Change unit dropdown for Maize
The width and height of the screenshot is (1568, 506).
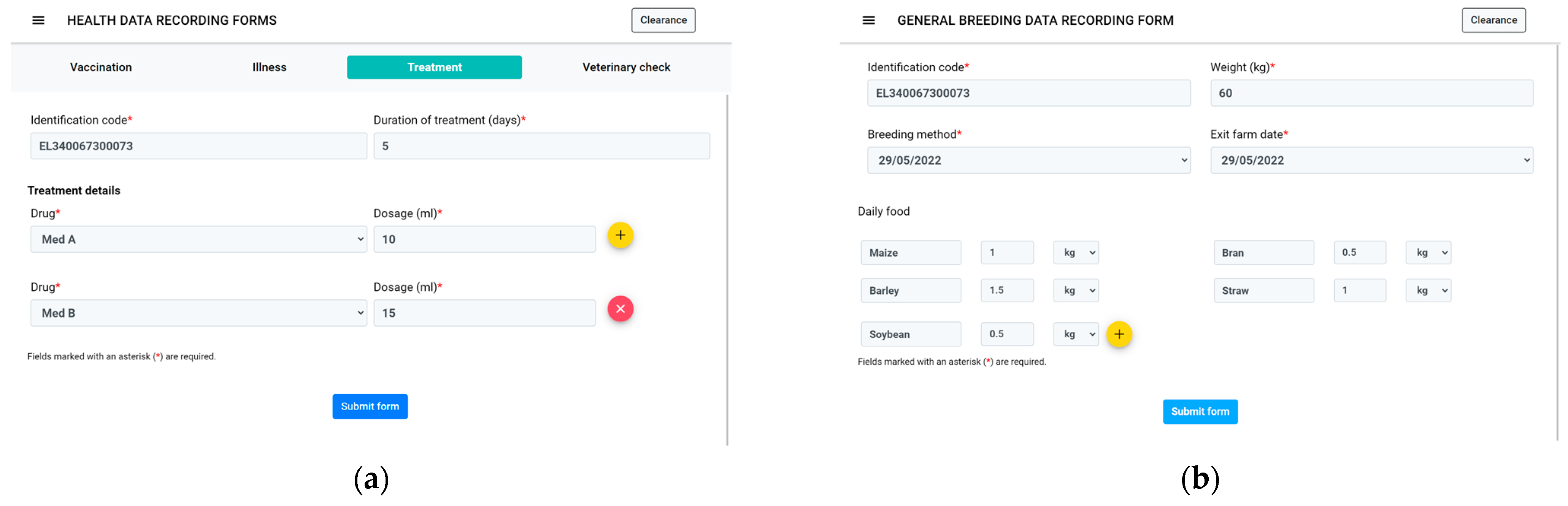pyautogui.click(x=1076, y=253)
